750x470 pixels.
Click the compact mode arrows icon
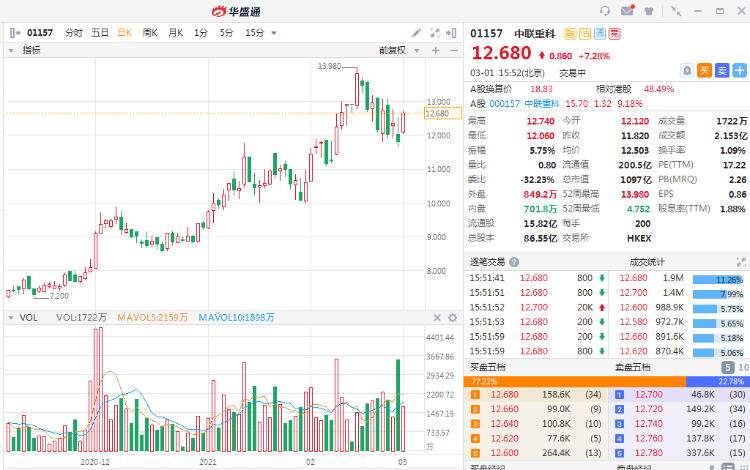[x=676, y=11]
